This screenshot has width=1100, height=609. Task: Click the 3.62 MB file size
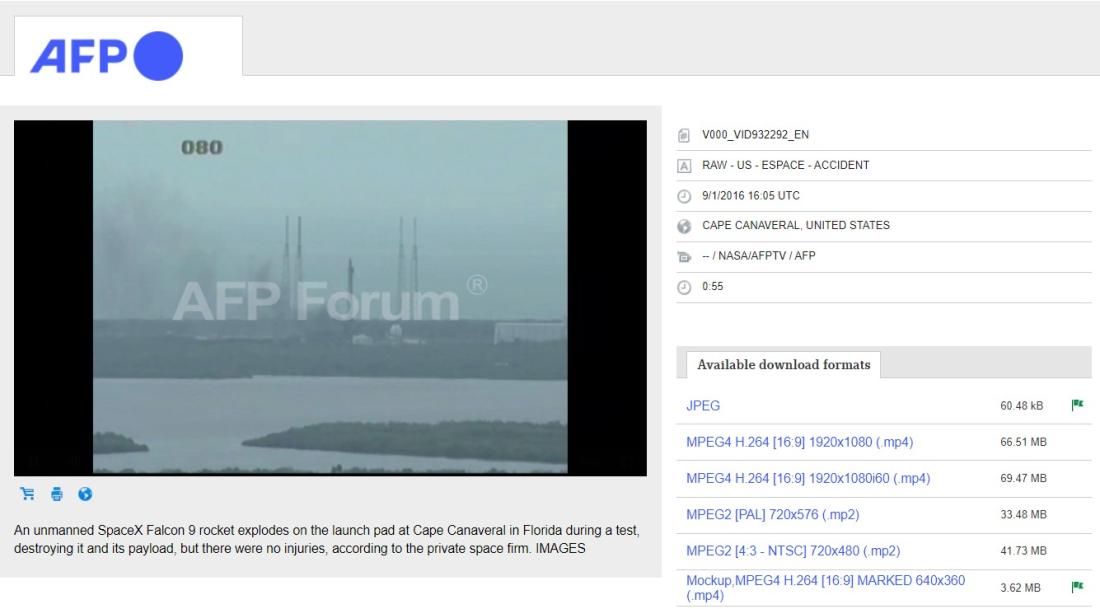(1021, 588)
